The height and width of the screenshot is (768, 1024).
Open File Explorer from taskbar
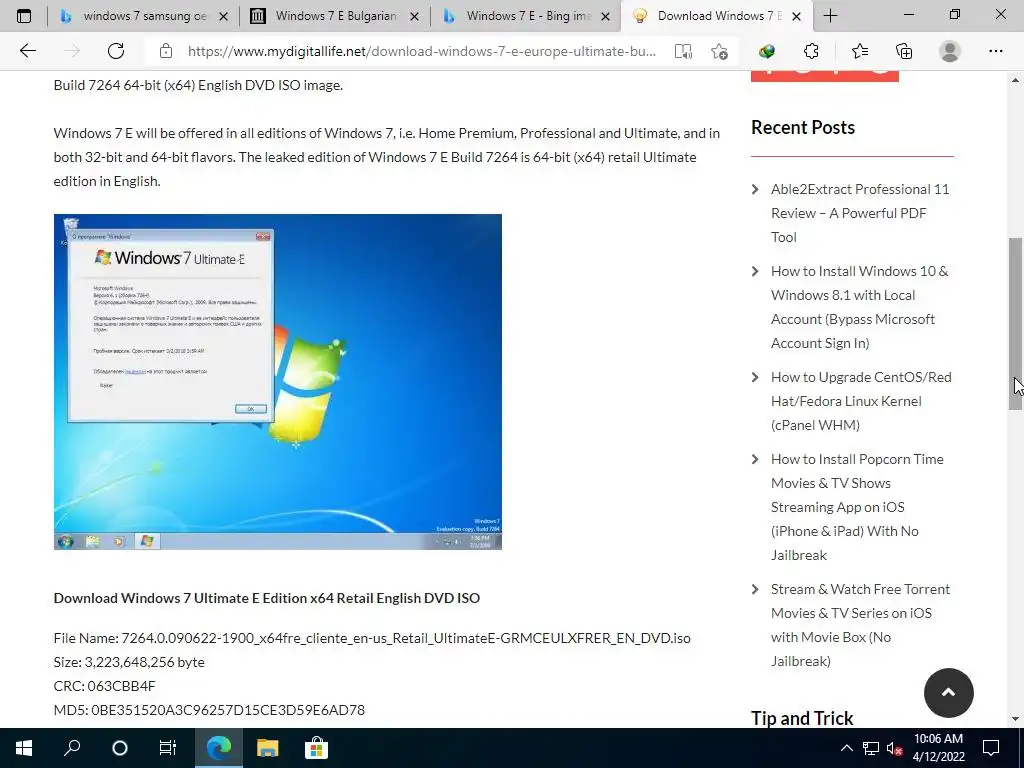coord(267,748)
